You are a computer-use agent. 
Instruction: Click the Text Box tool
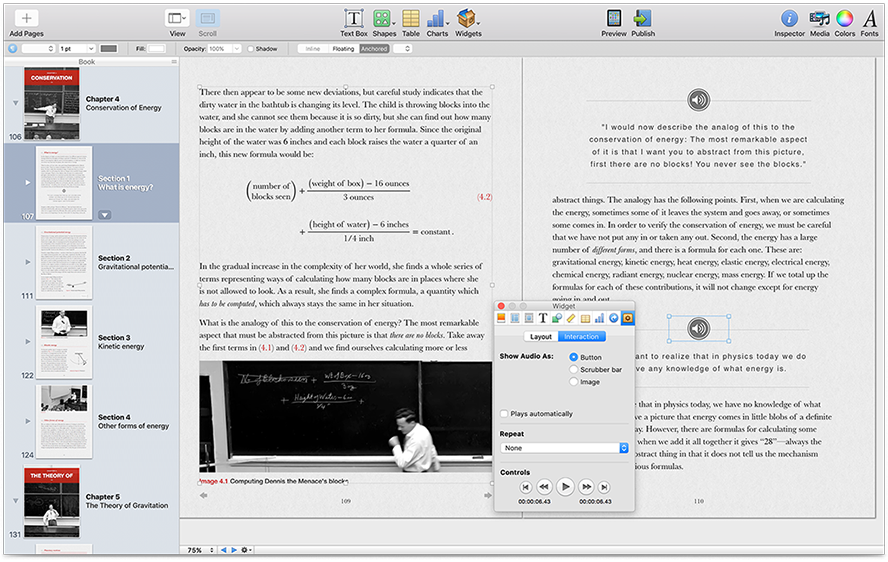353,18
